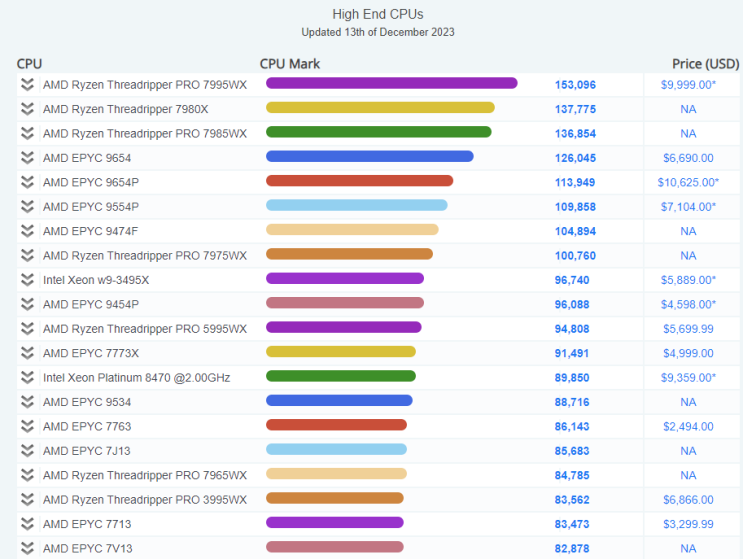Expand chevron beside Threadripper PRO 7985WX
This screenshot has width=743, height=559.
click(27, 134)
